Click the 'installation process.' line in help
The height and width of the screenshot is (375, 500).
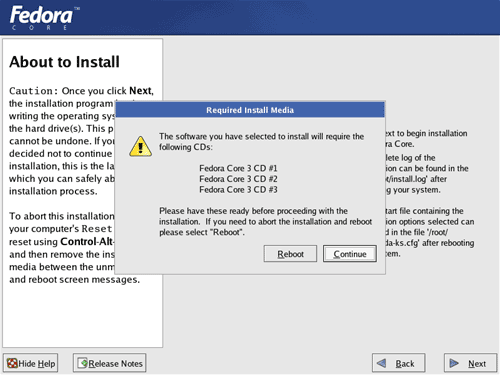(x=53, y=191)
